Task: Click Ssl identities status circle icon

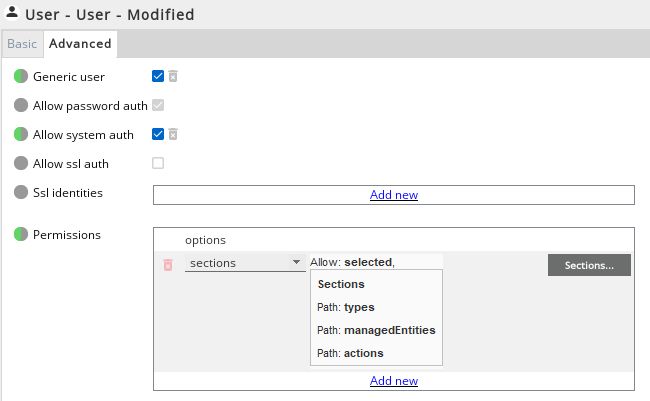Action: 21,192
